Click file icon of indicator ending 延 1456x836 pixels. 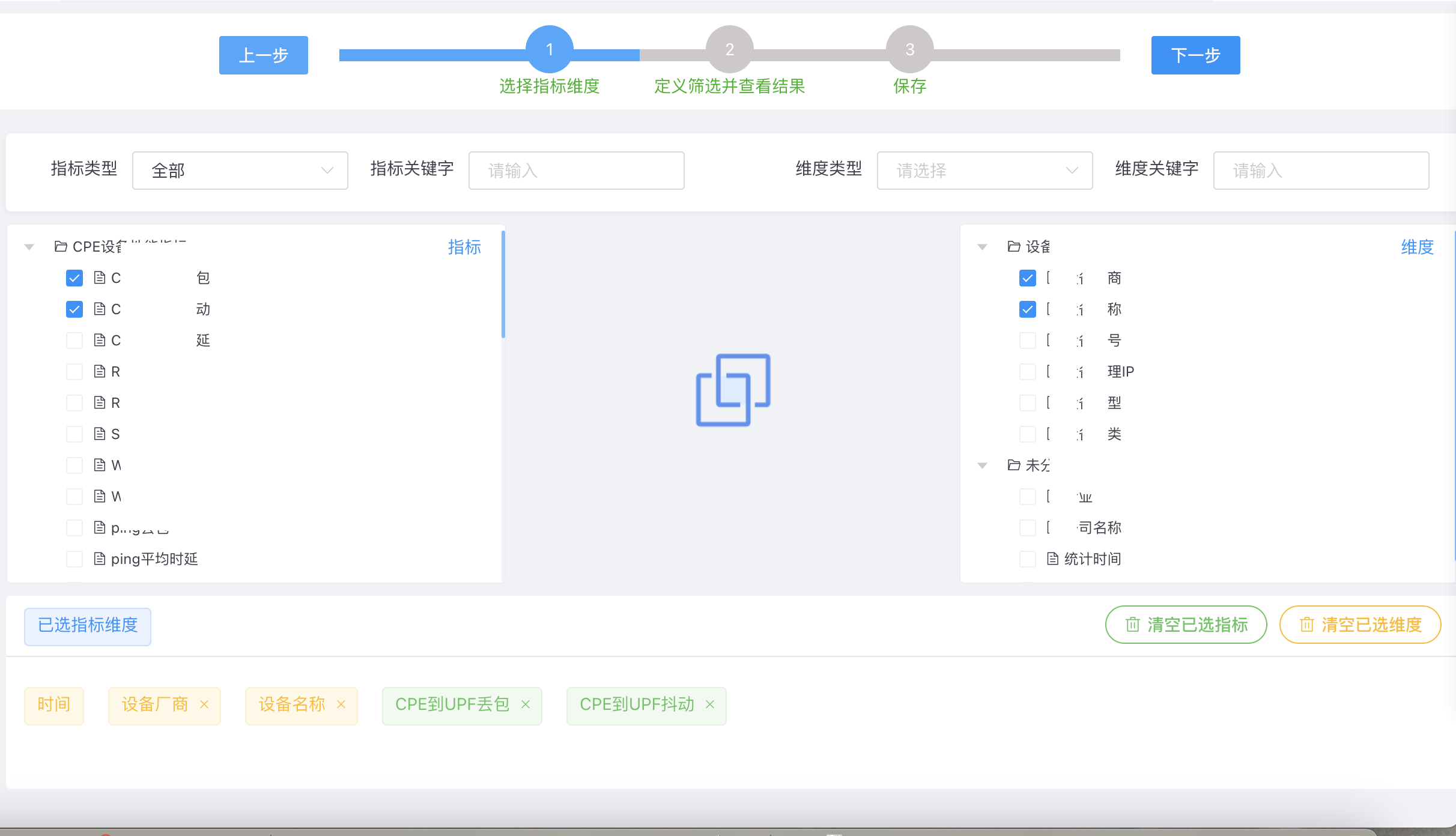(x=100, y=340)
